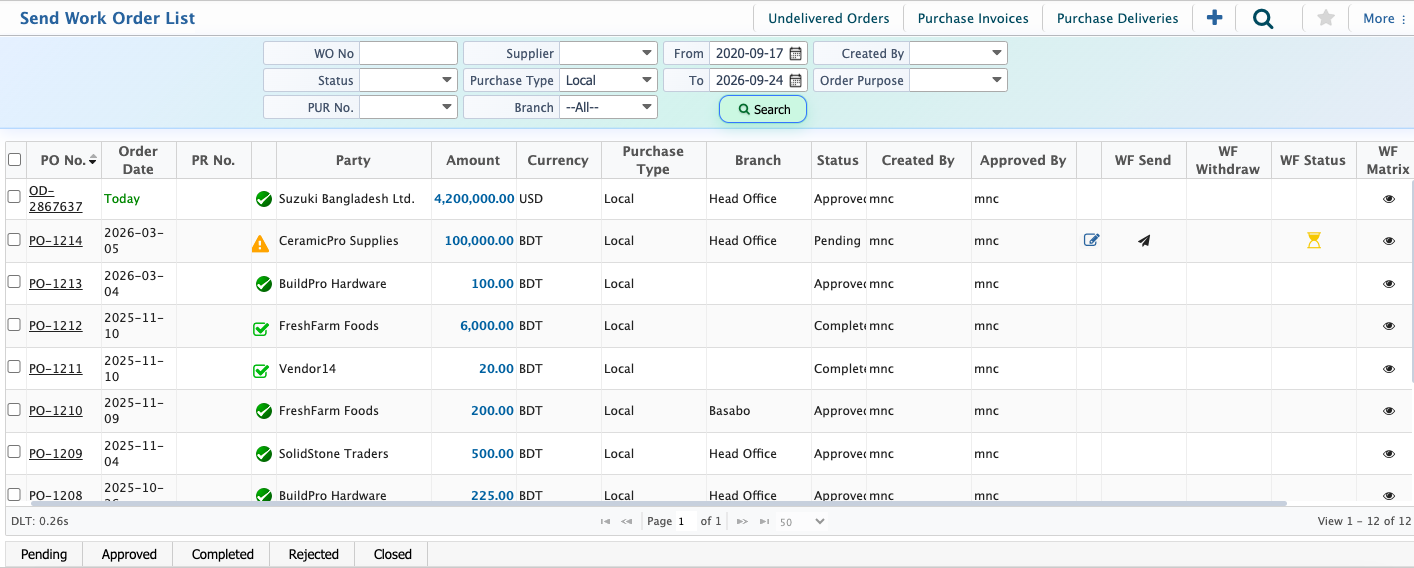This screenshot has width=1414, height=568.
Task: View WF Matrix eye icon for Suzuki Bangladesh order
Action: 1388,199
